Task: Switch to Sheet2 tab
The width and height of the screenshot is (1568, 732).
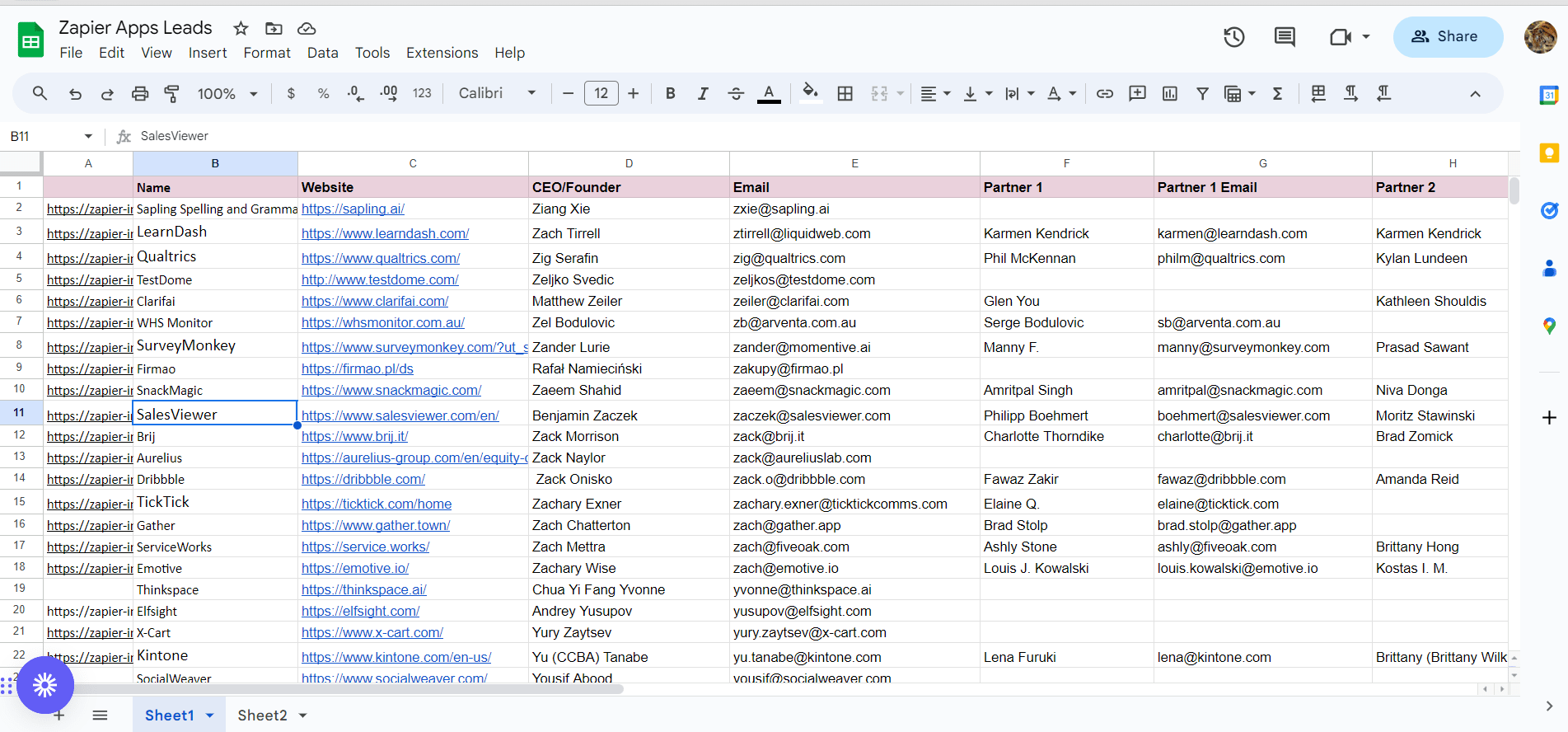Action: (x=262, y=716)
